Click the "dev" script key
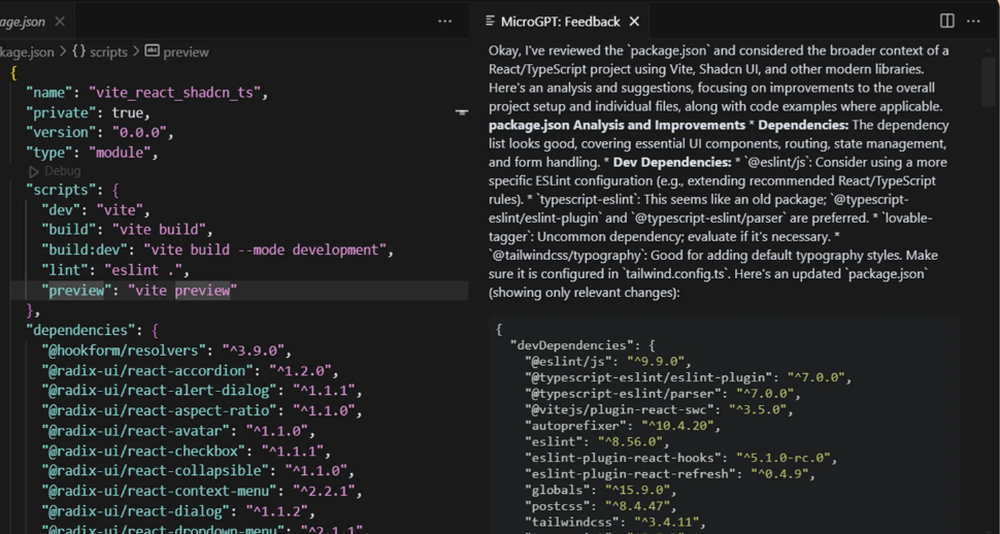This screenshot has width=1000, height=534. point(61,210)
